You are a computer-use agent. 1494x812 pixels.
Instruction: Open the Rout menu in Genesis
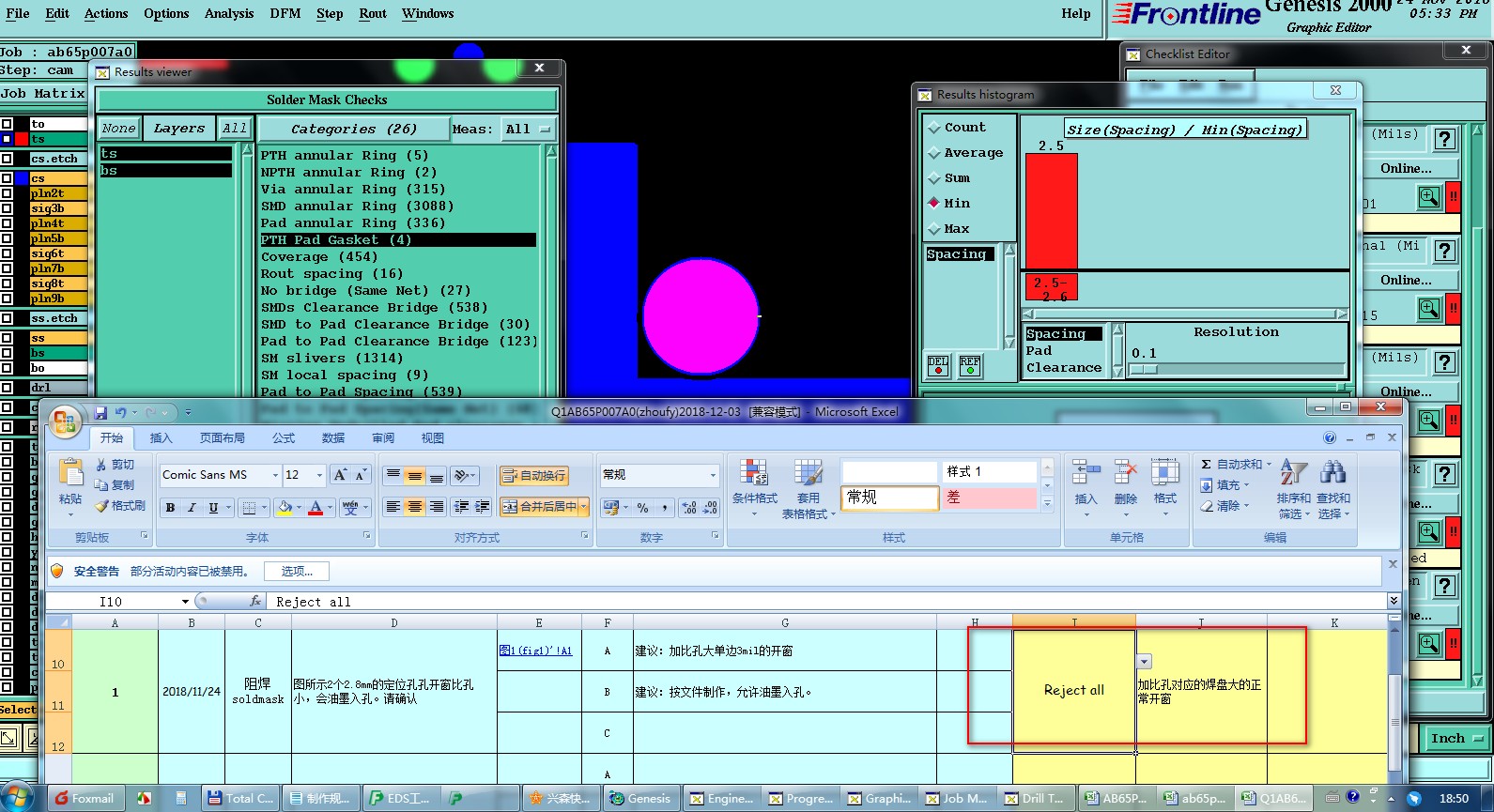(x=373, y=13)
